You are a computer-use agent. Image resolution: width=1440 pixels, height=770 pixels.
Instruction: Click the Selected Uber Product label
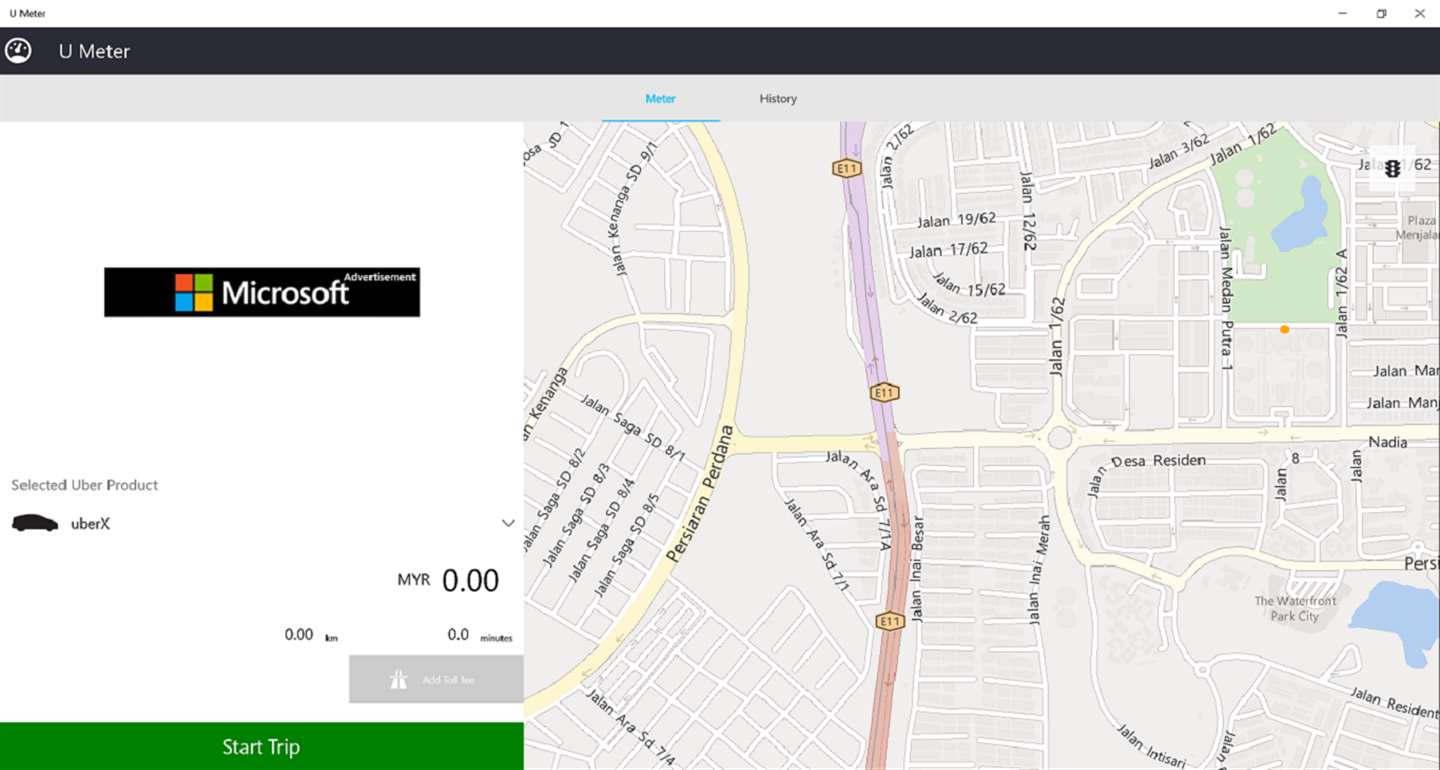(85, 485)
